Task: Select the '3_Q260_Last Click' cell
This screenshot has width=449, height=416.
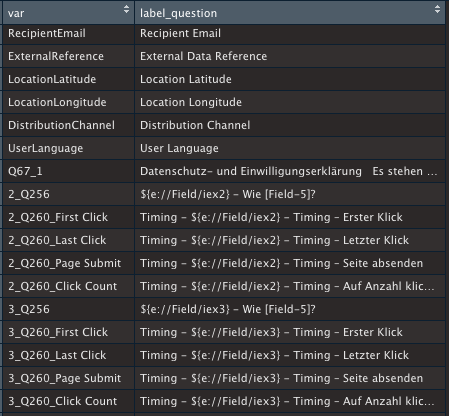Action: (69, 355)
